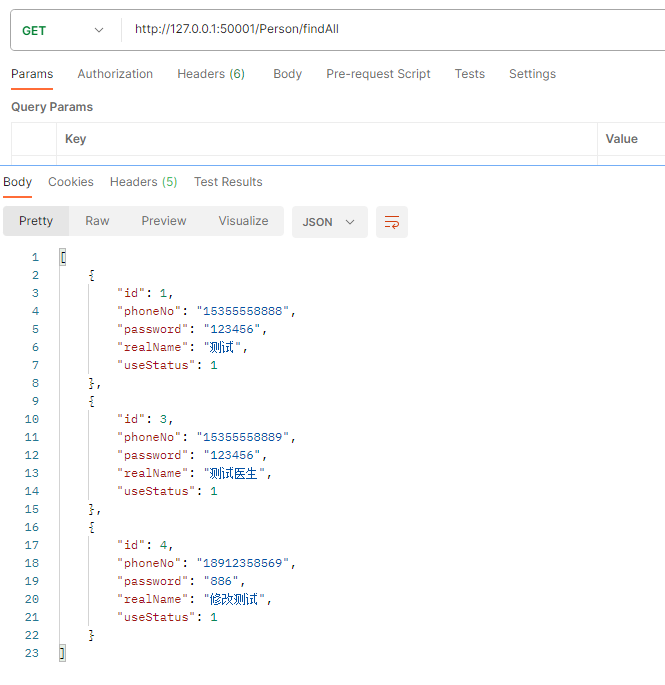Click password "123456" on line 5
The width and height of the screenshot is (665, 685).
click(232, 329)
